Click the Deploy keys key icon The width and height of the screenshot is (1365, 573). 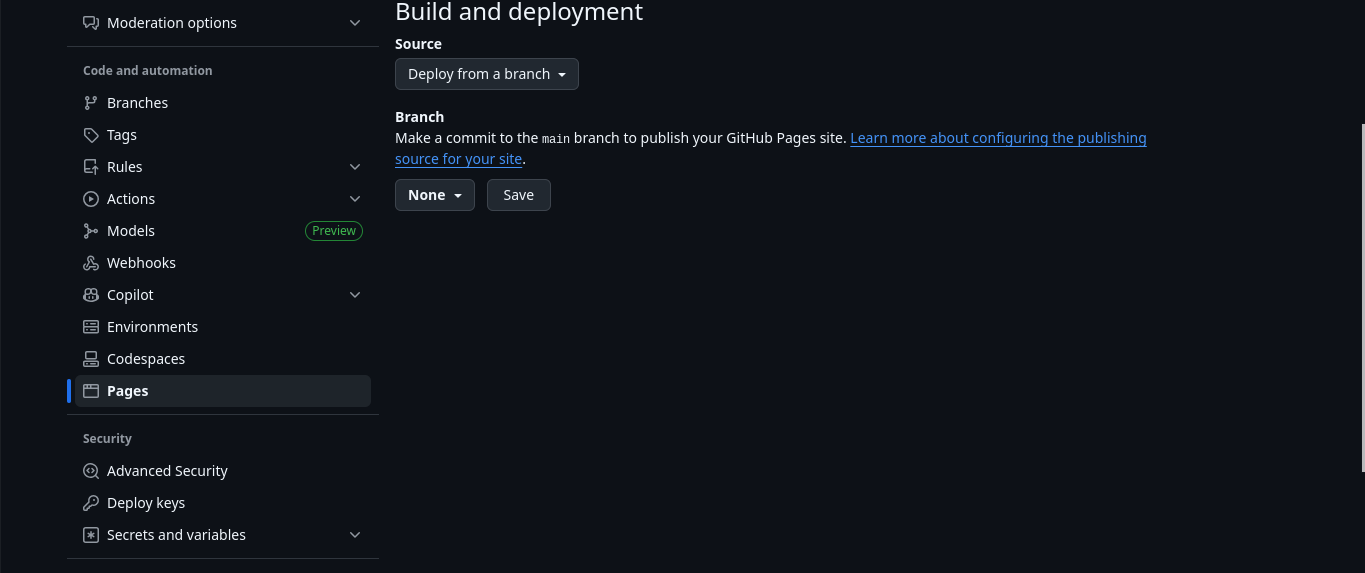click(x=91, y=503)
